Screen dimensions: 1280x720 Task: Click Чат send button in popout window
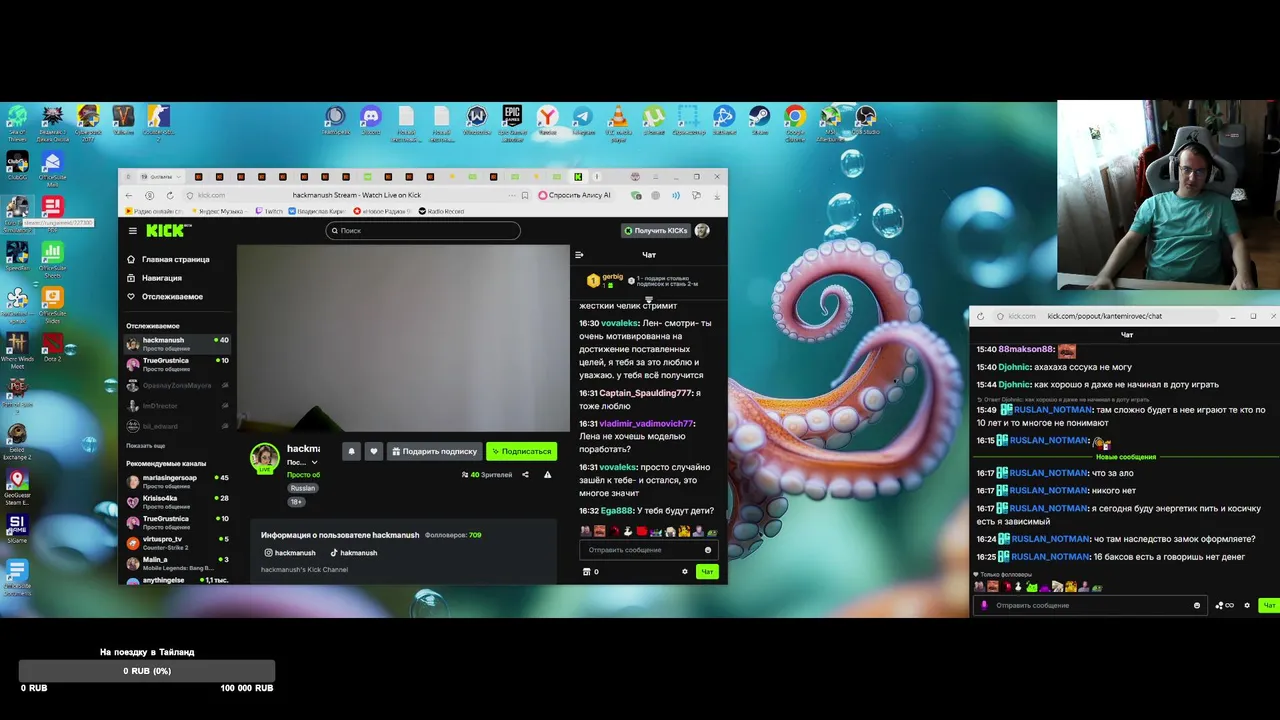1269,605
